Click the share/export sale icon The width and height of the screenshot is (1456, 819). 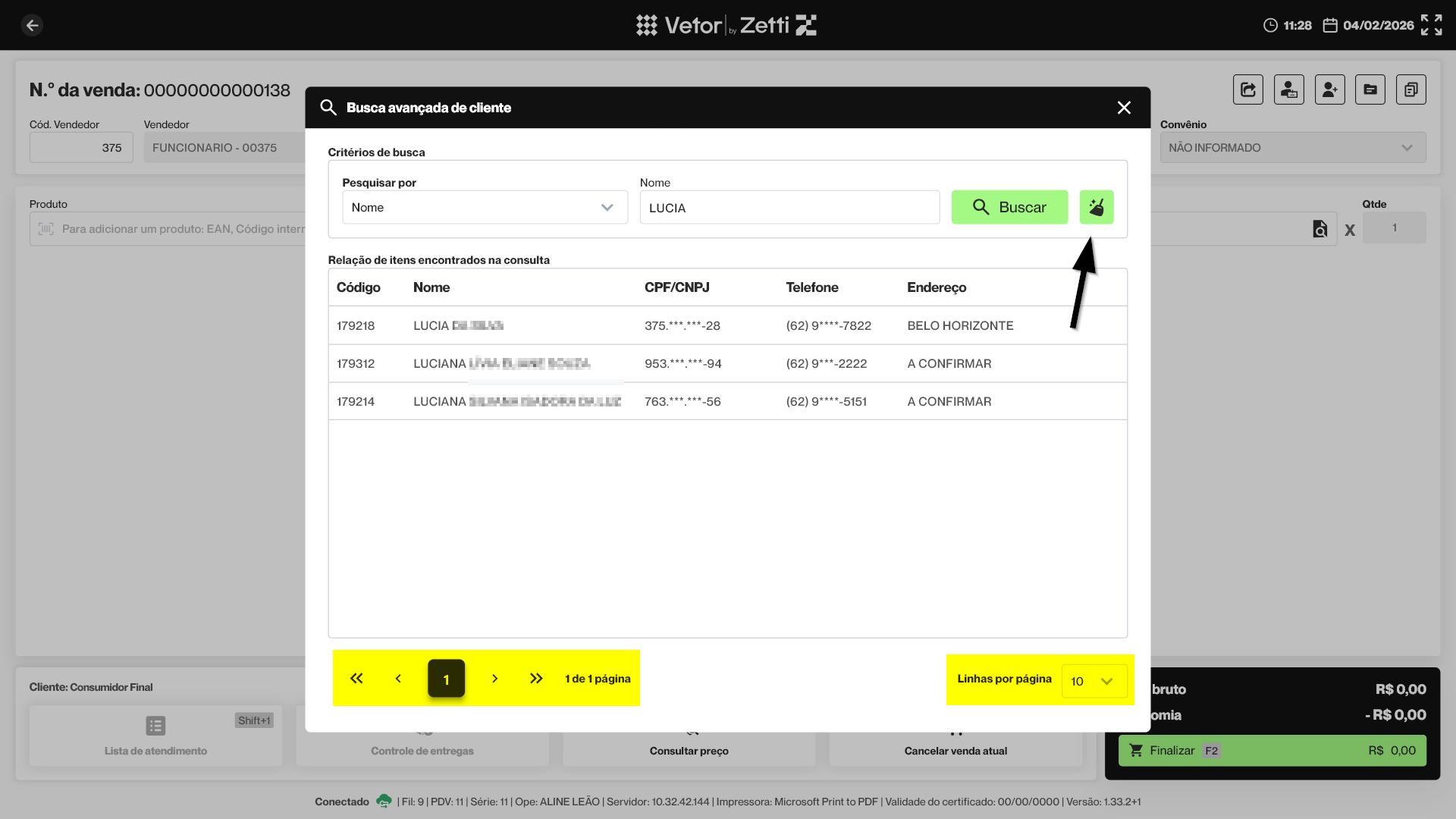point(1247,89)
